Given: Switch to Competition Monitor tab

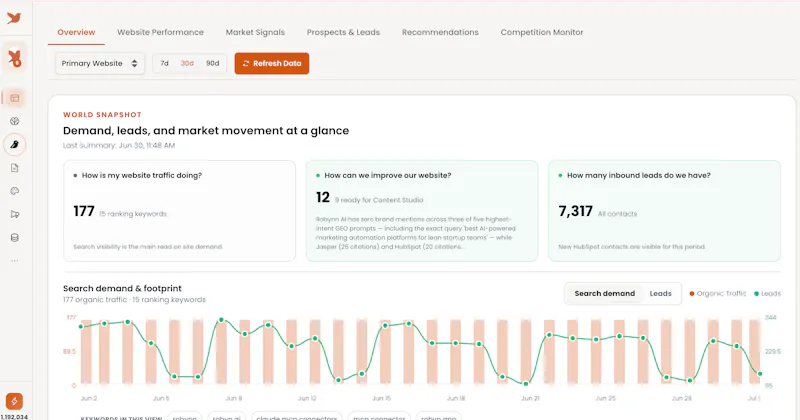Looking at the screenshot, I should 541,32.
